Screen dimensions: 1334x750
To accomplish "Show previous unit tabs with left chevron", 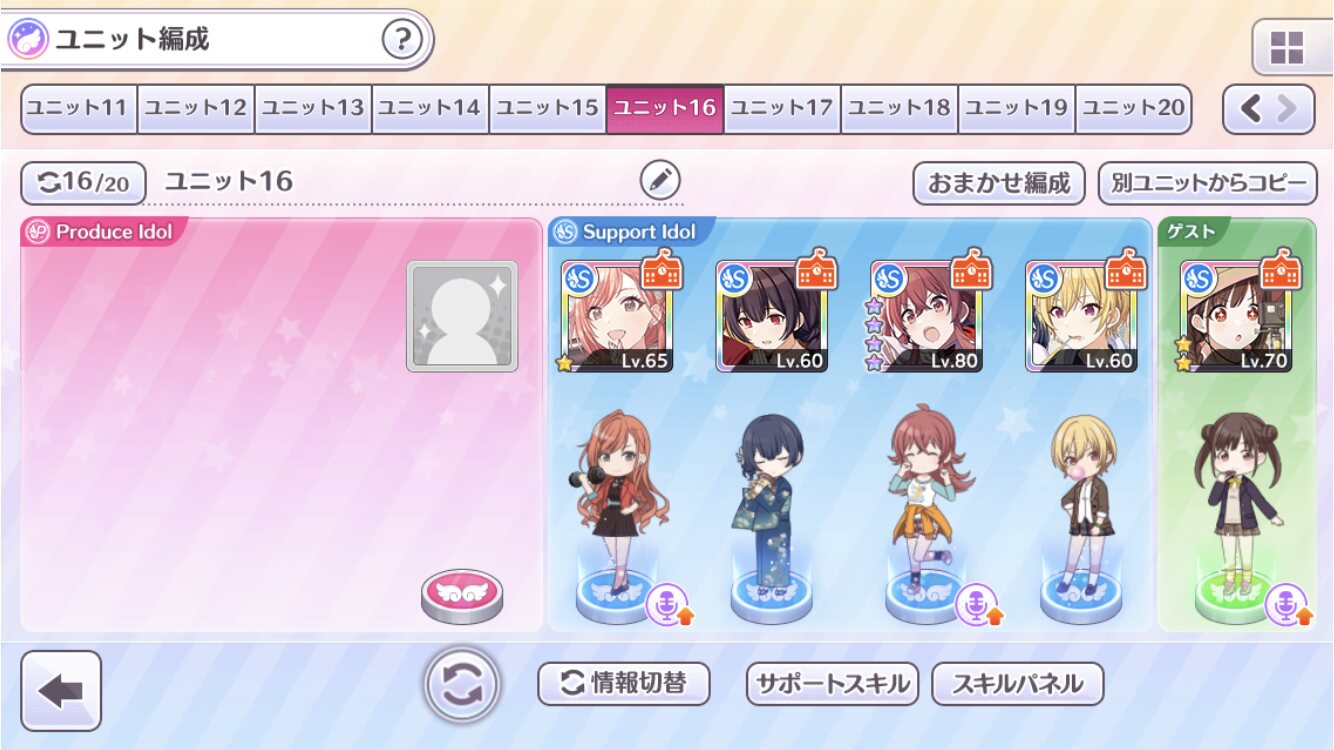I will 1250,109.
